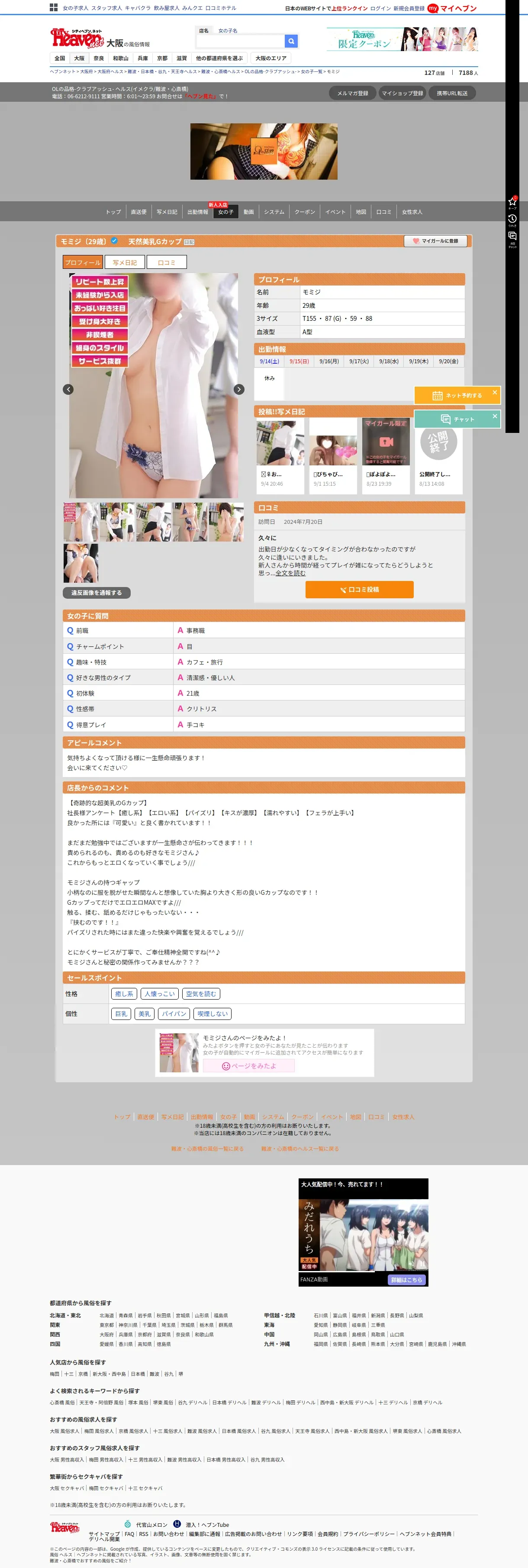Switch to 写メ日記 tab under profile
This screenshot has height=1568, width=528.
(x=125, y=262)
